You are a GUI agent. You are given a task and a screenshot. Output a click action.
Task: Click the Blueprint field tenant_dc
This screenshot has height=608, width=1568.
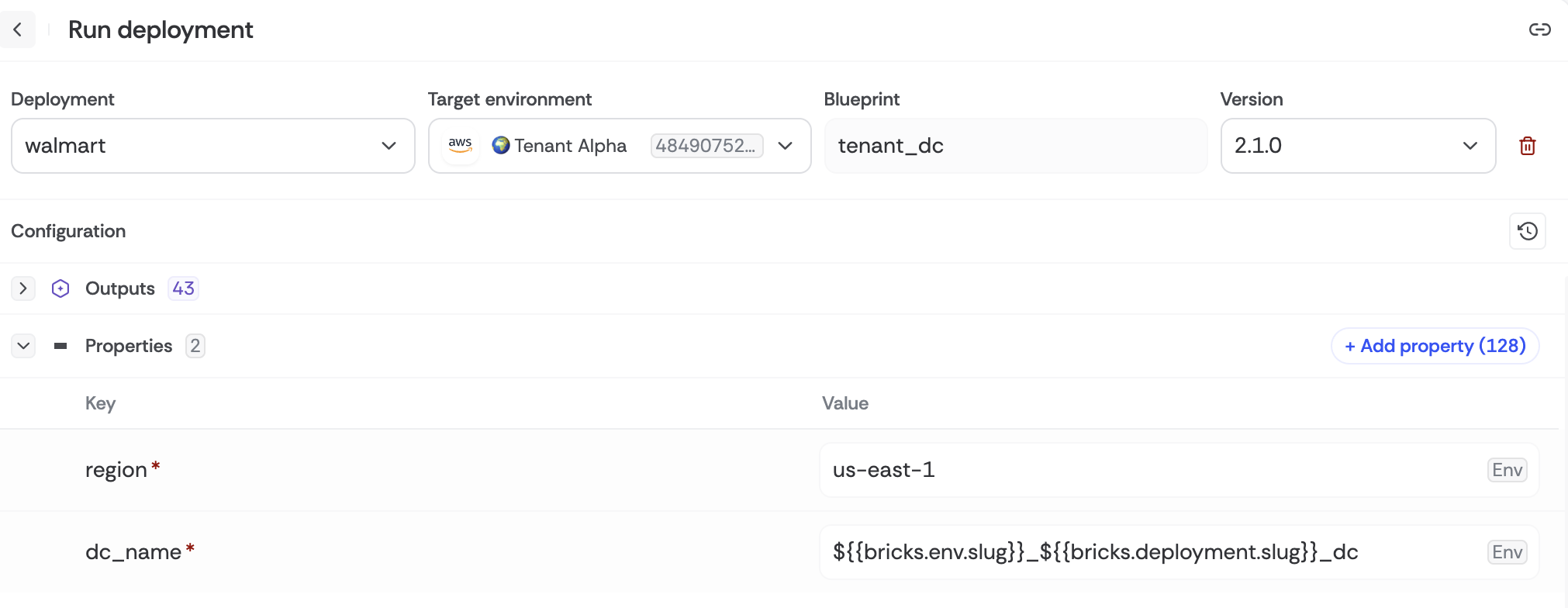[x=1014, y=146]
